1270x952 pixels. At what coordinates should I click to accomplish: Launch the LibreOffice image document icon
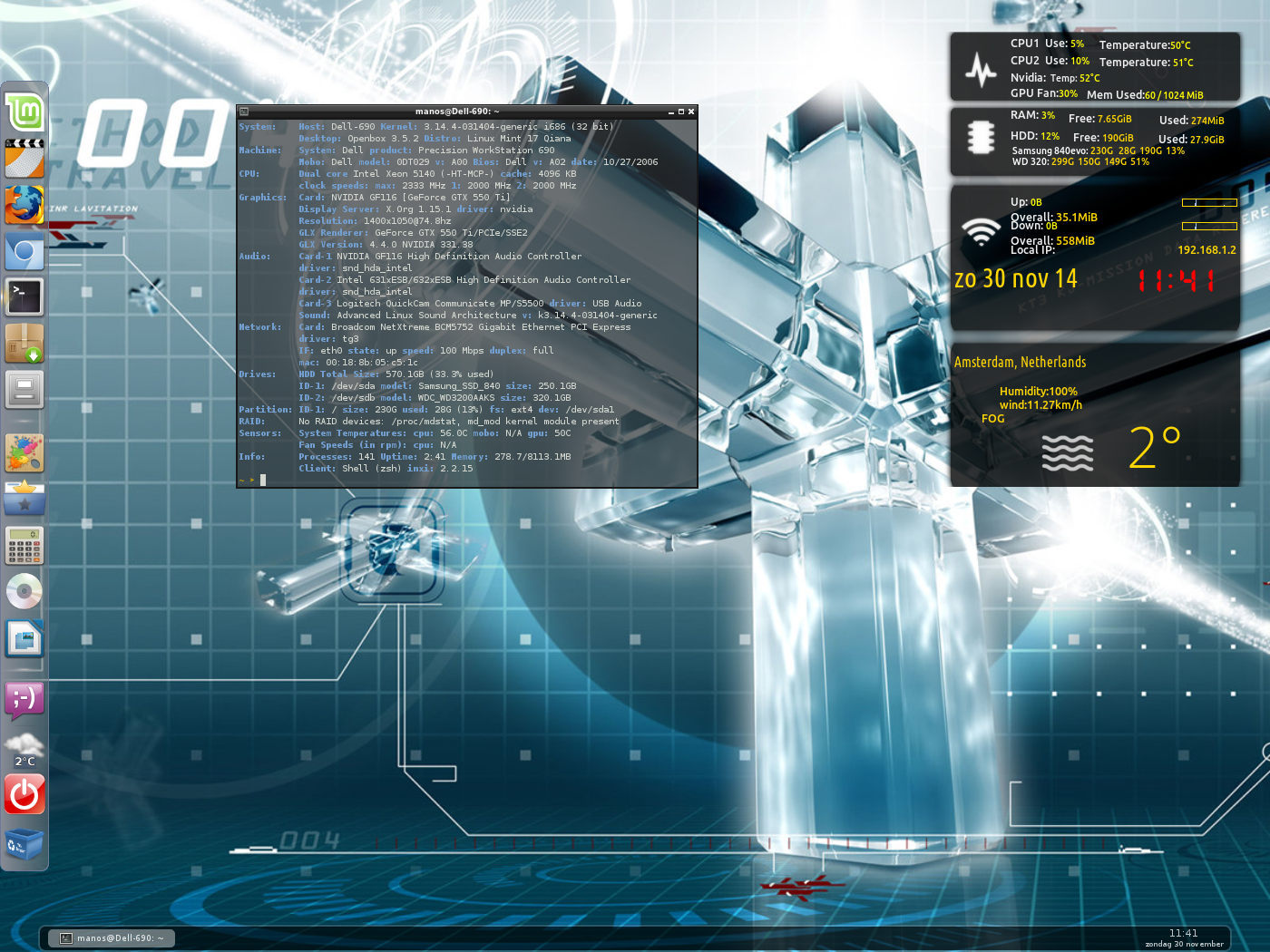(x=24, y=639)
